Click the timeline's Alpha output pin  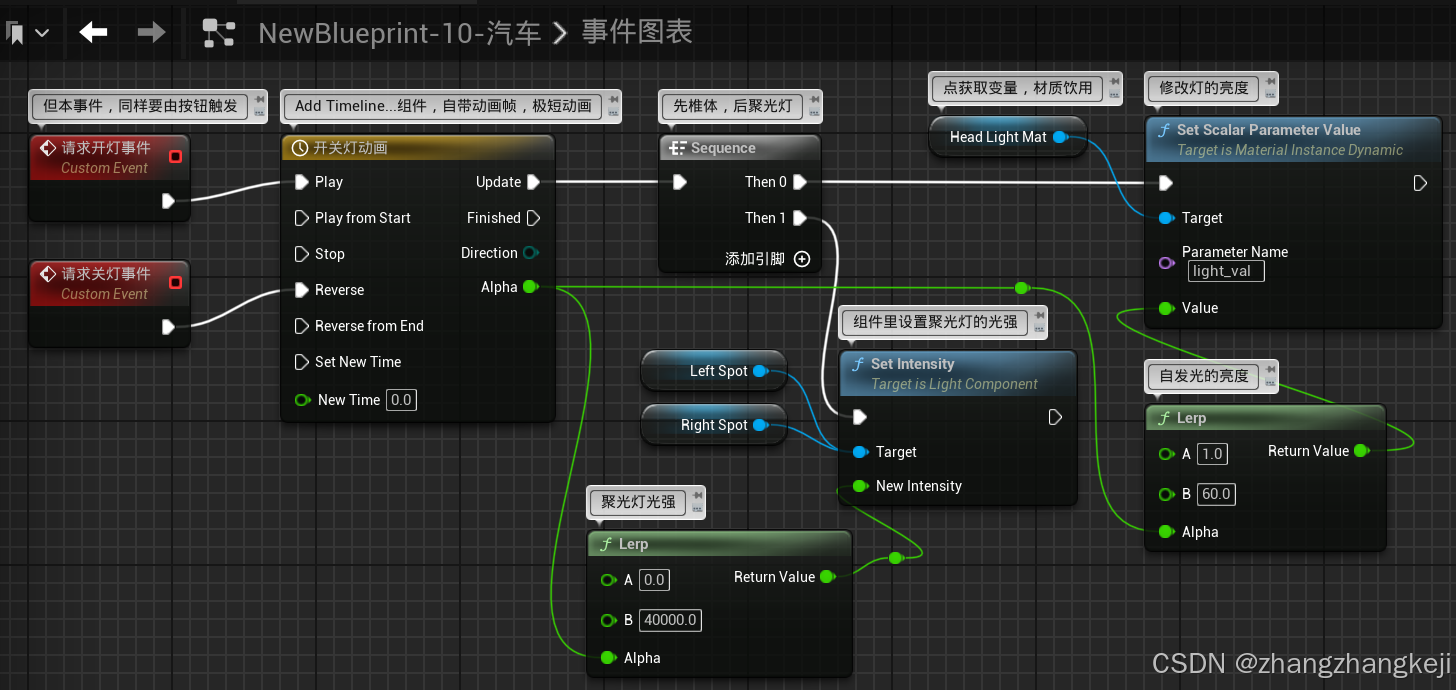pos(531,287)
